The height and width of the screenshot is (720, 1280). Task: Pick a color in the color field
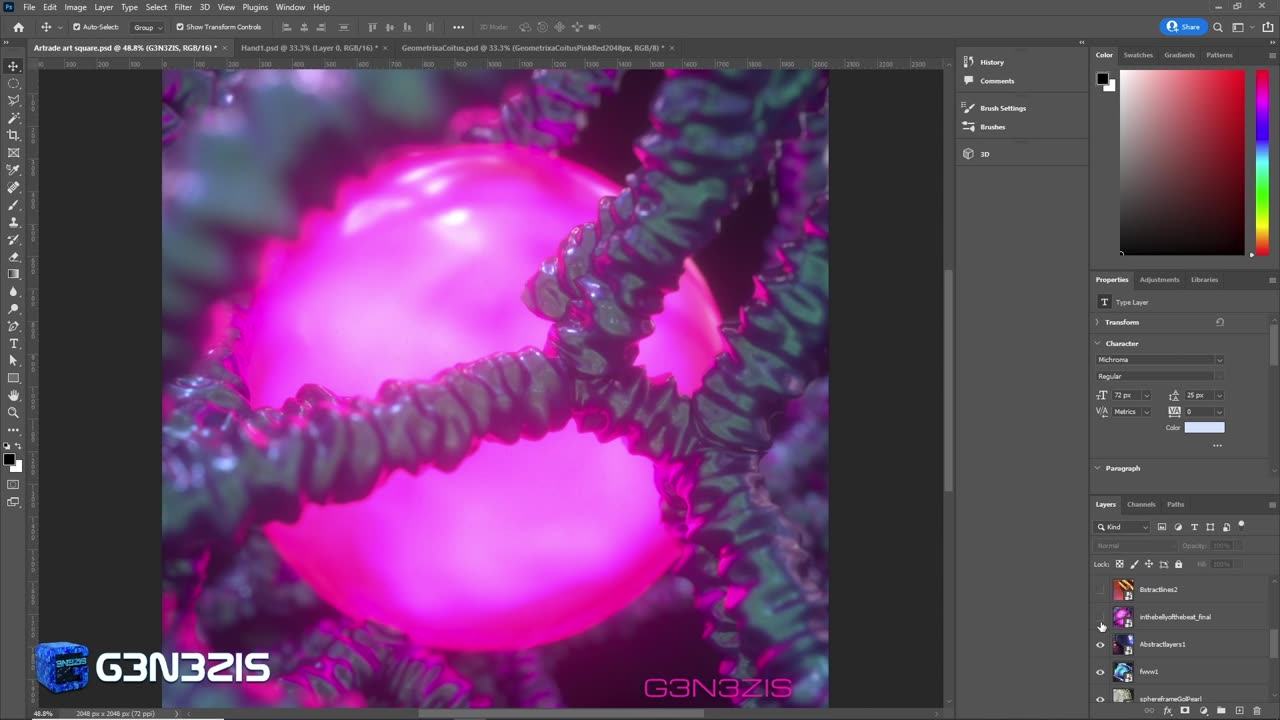pyautogui.click(x=1182, y=163)
